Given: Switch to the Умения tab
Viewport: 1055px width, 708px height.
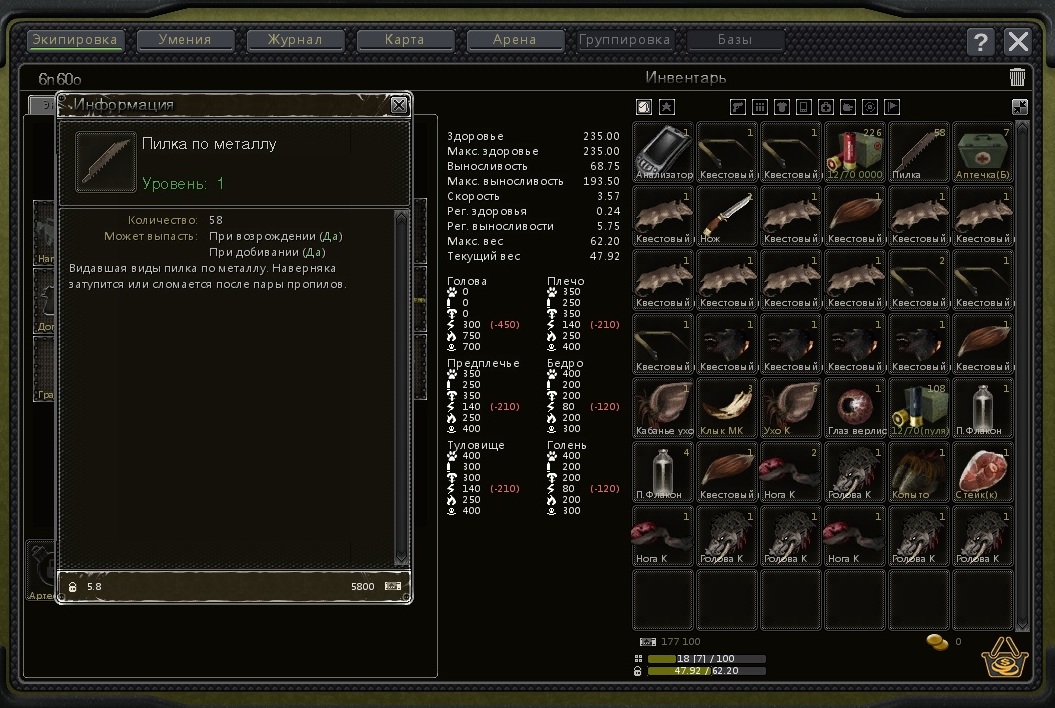Looking at the screenshot, I should [185, 40].
